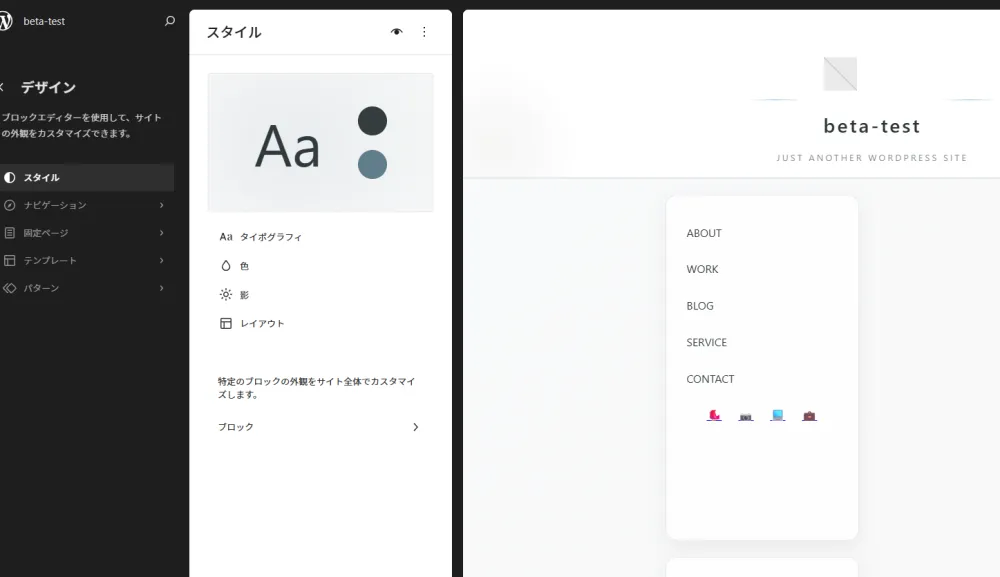Screen dimensions: 1000x577
Task: Click the gray camera icon in the preview
Action: tap(745, 416)
